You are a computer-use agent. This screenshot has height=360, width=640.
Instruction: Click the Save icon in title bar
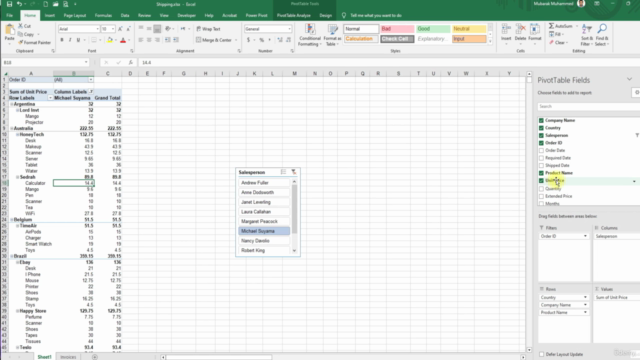[x=9, y=4]
